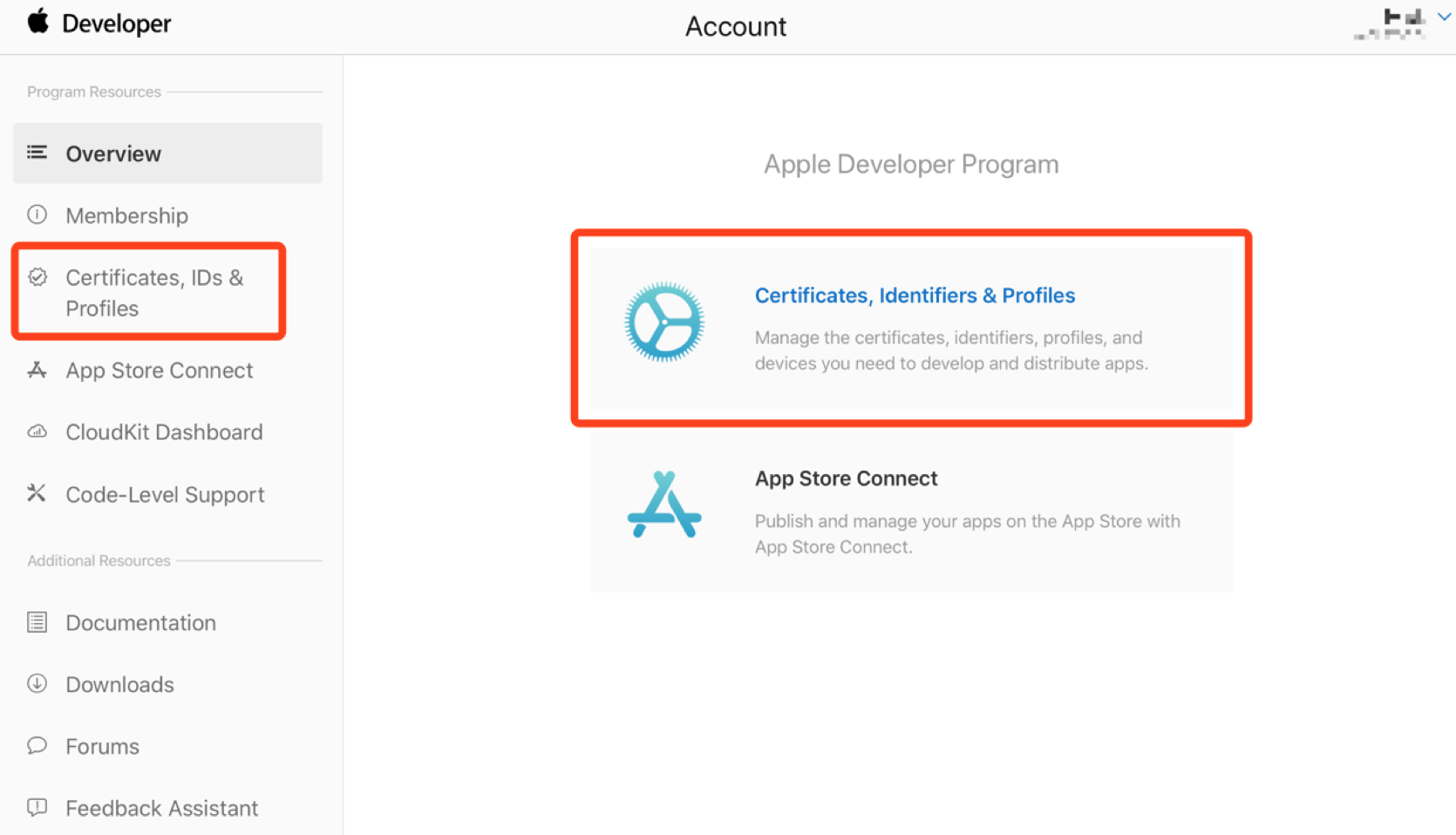The width and height of the screenshot is (1456, 835).
Task: Click the 'Apple Developer Program' heading
Action: point(911,164)
